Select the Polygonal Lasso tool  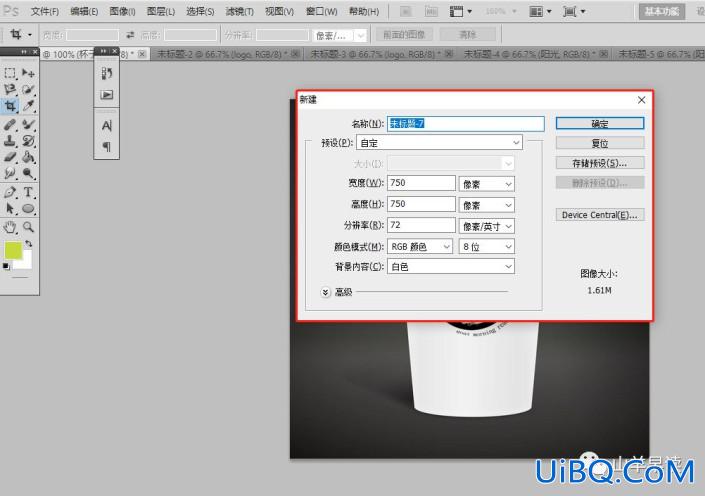point(10,89)
